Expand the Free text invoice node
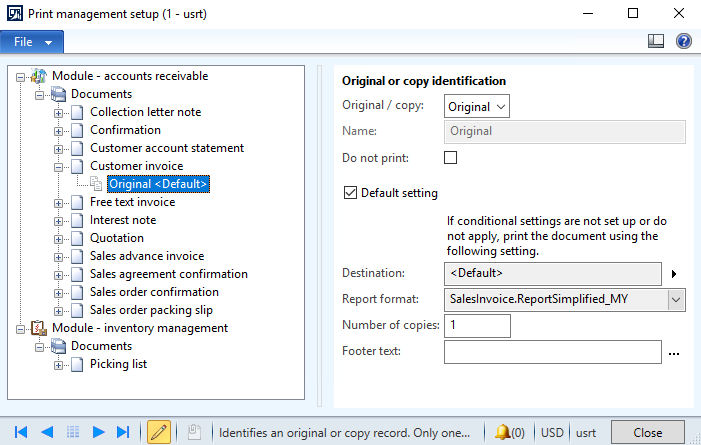Image resolution: width=701 pixels, height=445 pixels. point(58,203)
